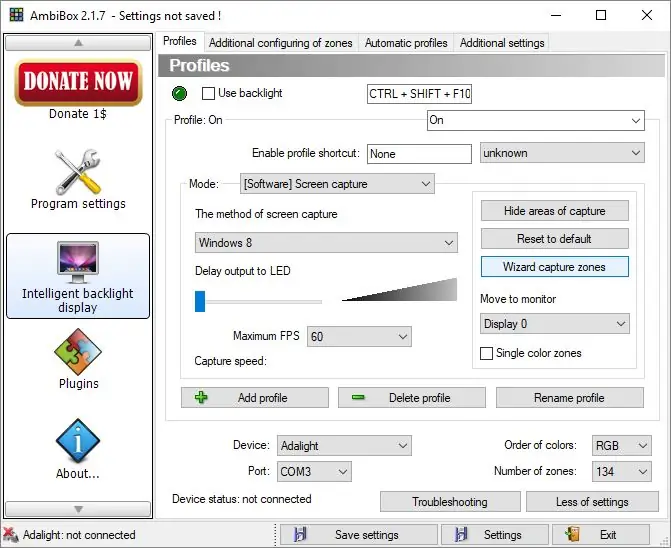The height and width of the screenshot is (548, 671).
Task: Open the About info icon
Action: coord(78,441)
